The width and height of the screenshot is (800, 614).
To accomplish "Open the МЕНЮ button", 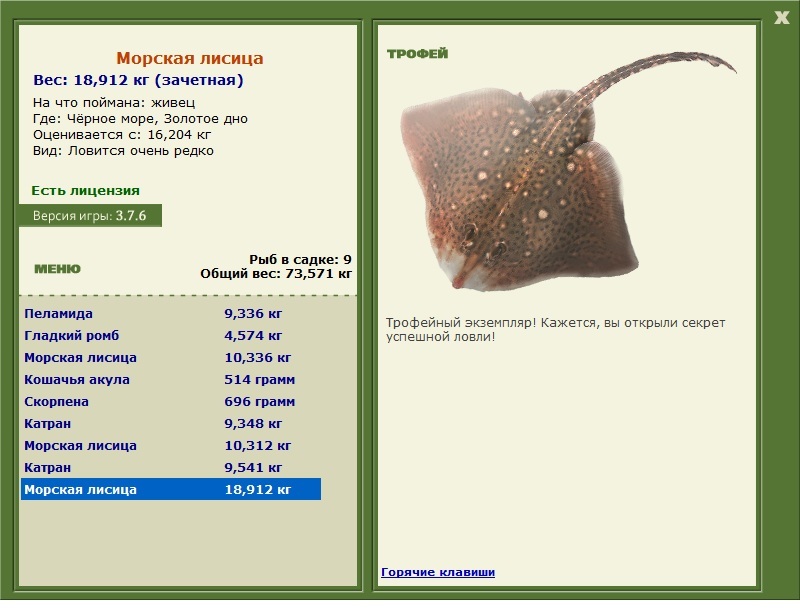I will pos(57,269).
